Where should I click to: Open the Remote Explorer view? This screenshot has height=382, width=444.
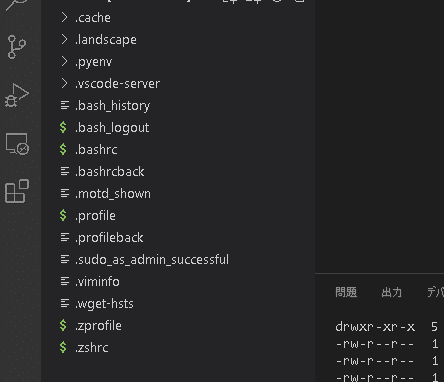[17, 144]
